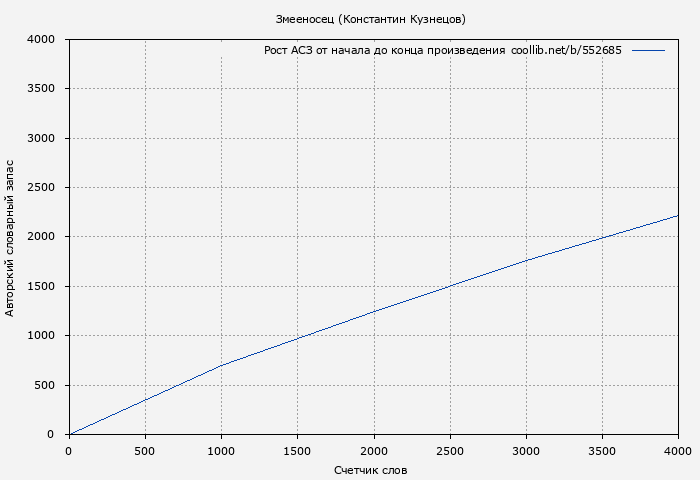This screenshot has width=700, height=480.
Task: Click the horizontal axis label 'Счетчик слов'
Action: (x=370, y=470)
